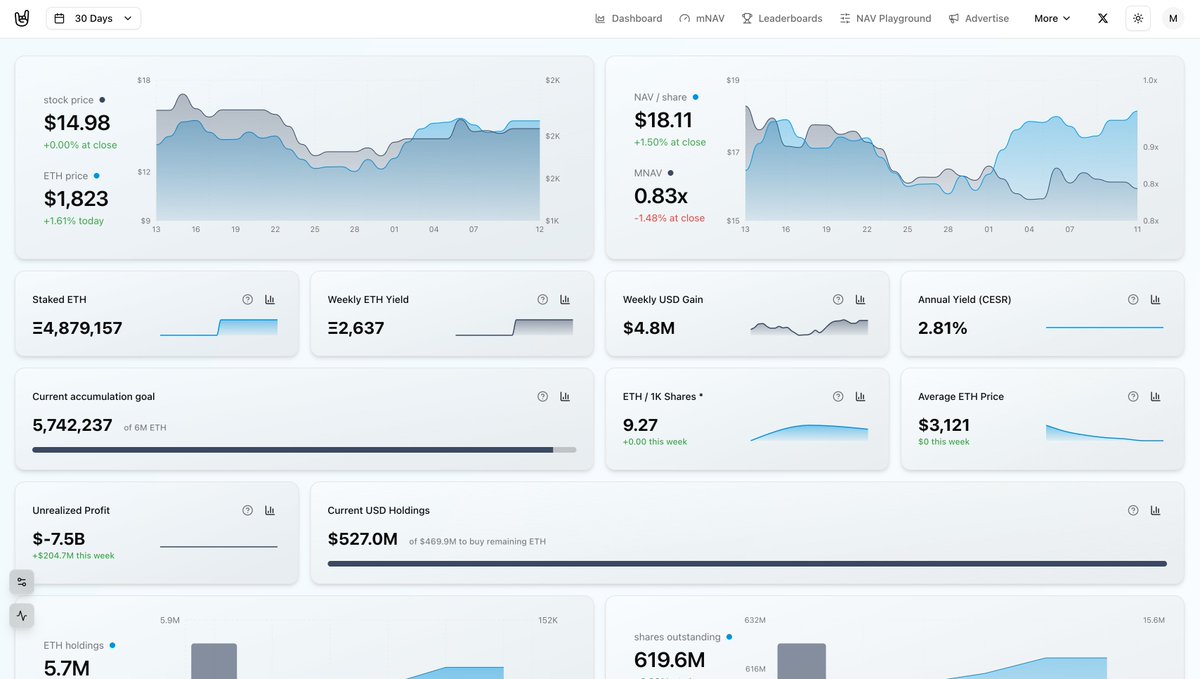Click the stock price value $14.98
Image resolution: width=1200 pixels, height=679 pixels.
[77, 122]
